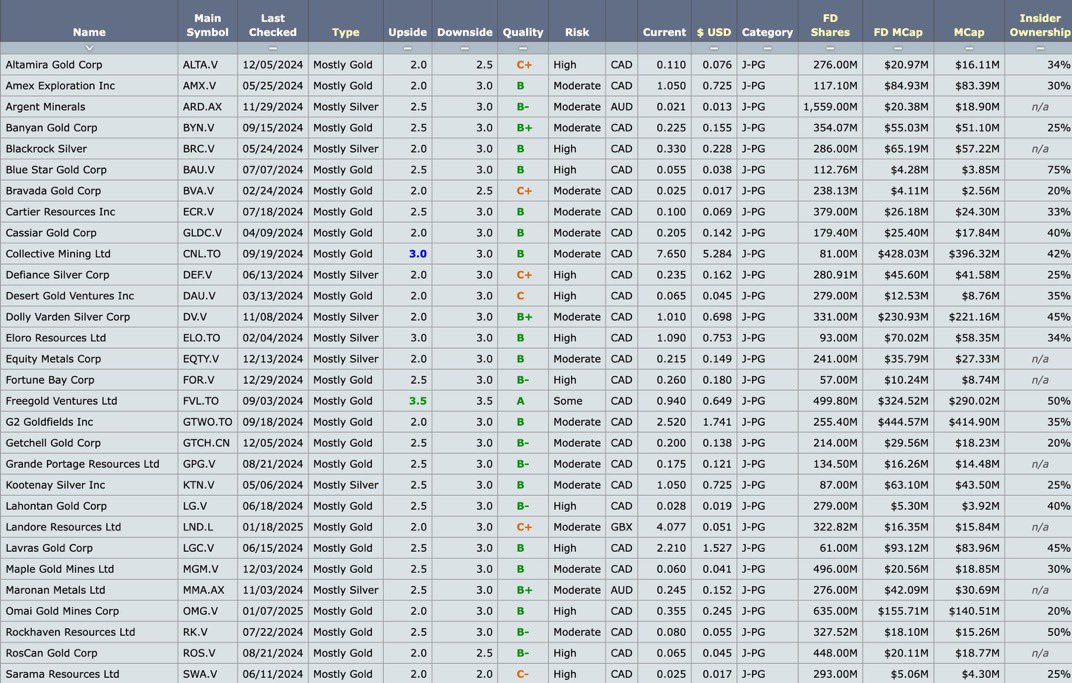Click the sort marker under FD Shares

point(830,48)
